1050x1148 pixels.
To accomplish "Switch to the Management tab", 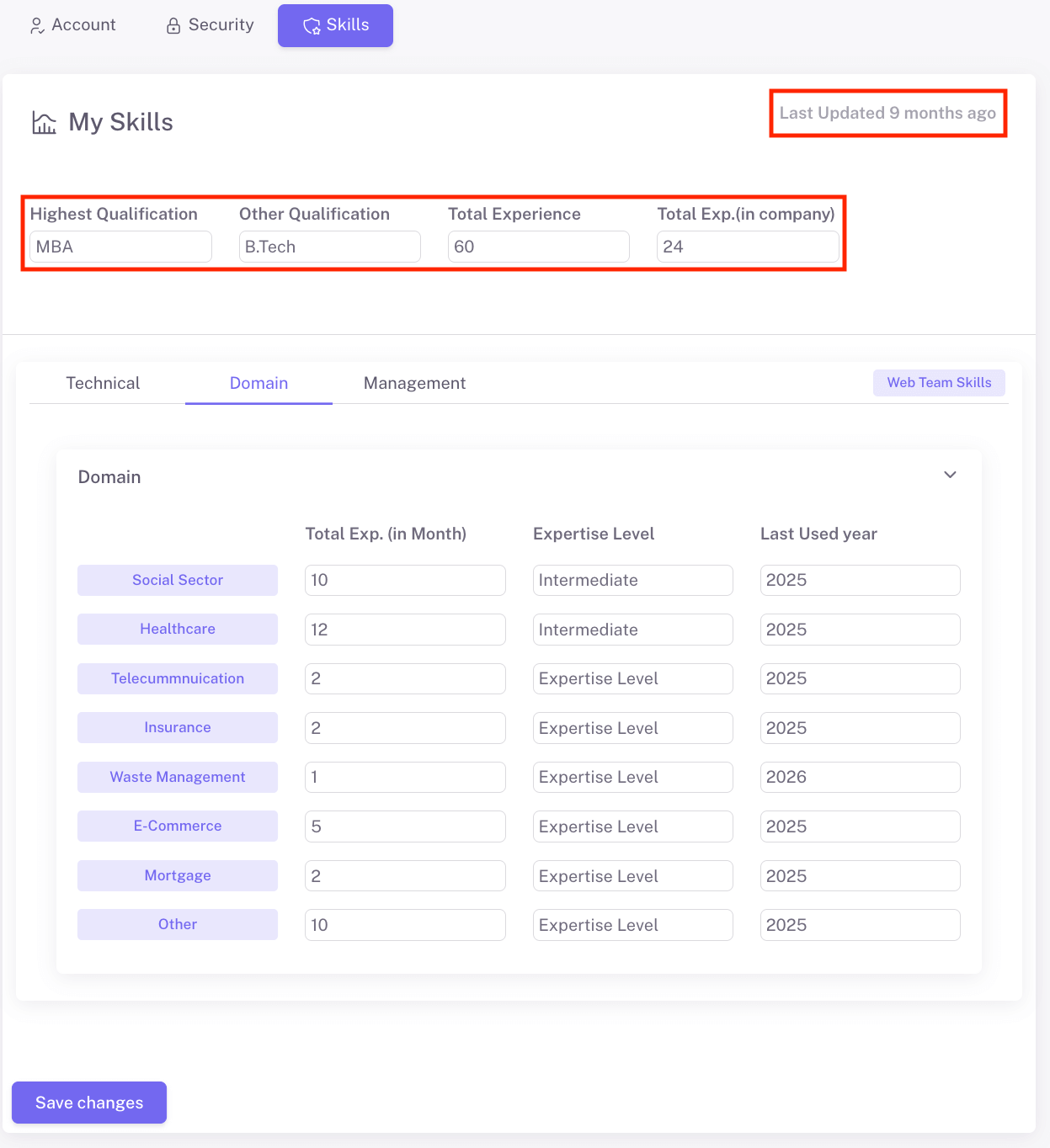I will pos(414,384).
